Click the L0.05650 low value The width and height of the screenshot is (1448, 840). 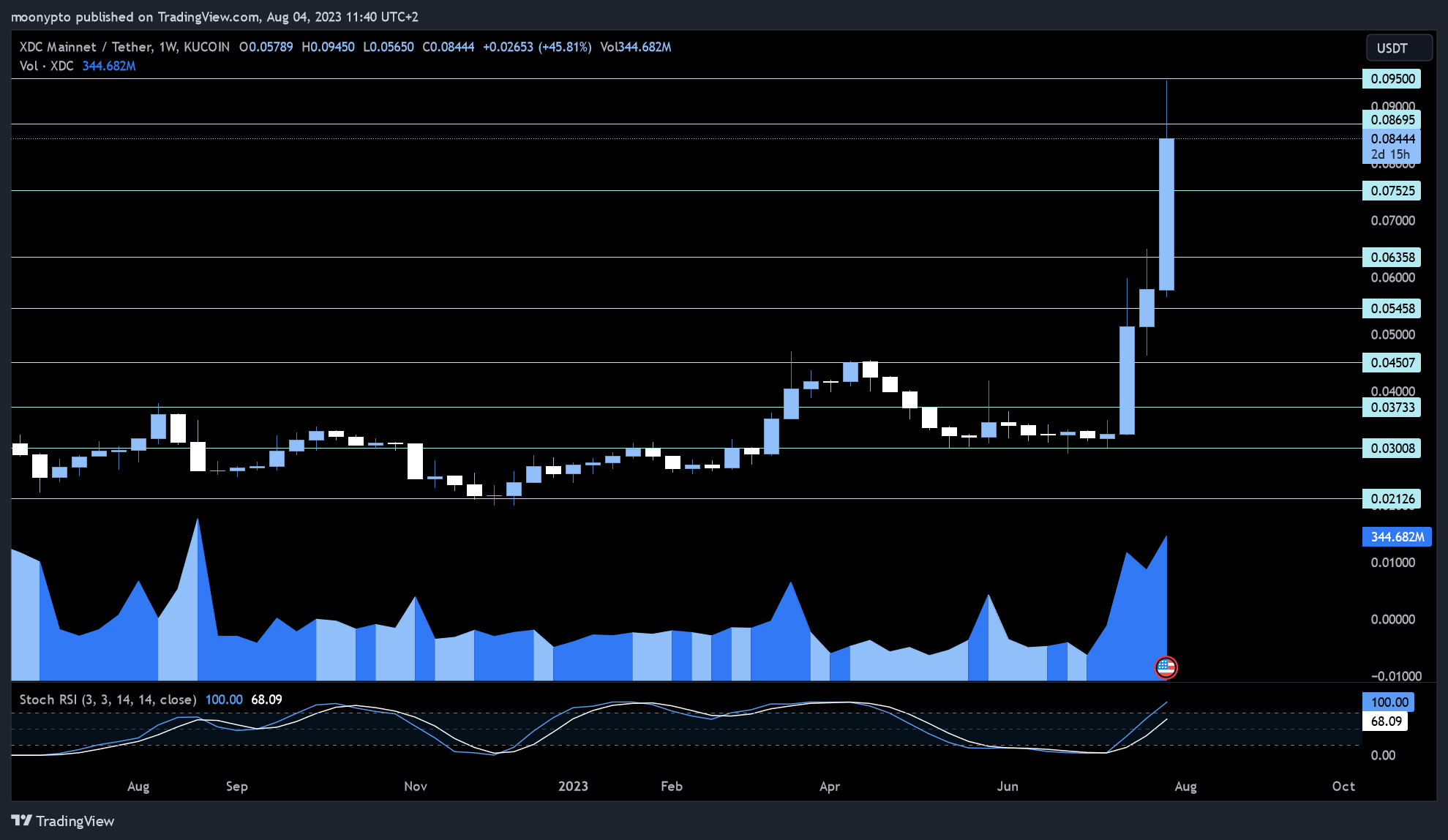(x=388, y=47)
